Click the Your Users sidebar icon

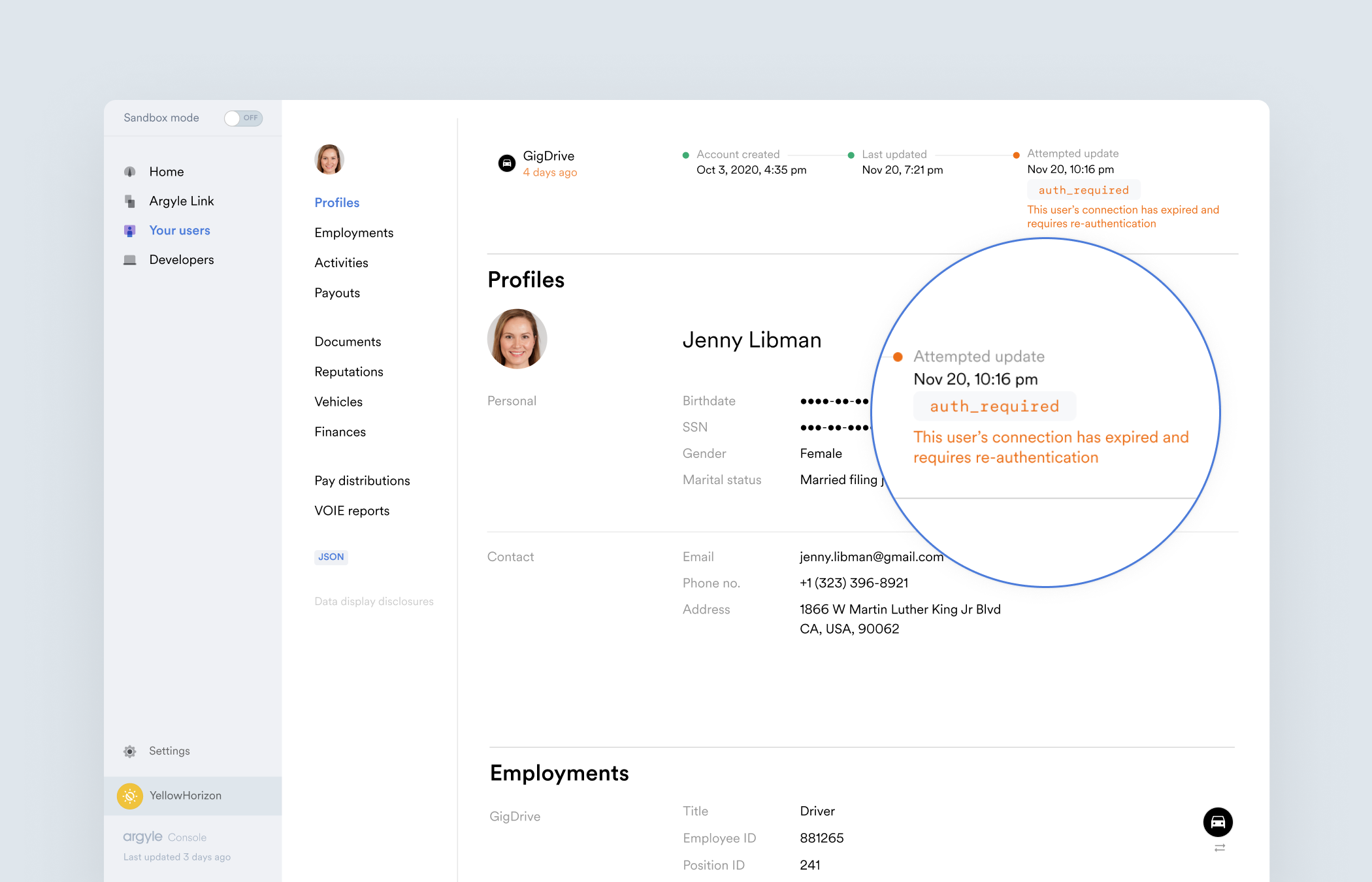click(x=132, y=230)
